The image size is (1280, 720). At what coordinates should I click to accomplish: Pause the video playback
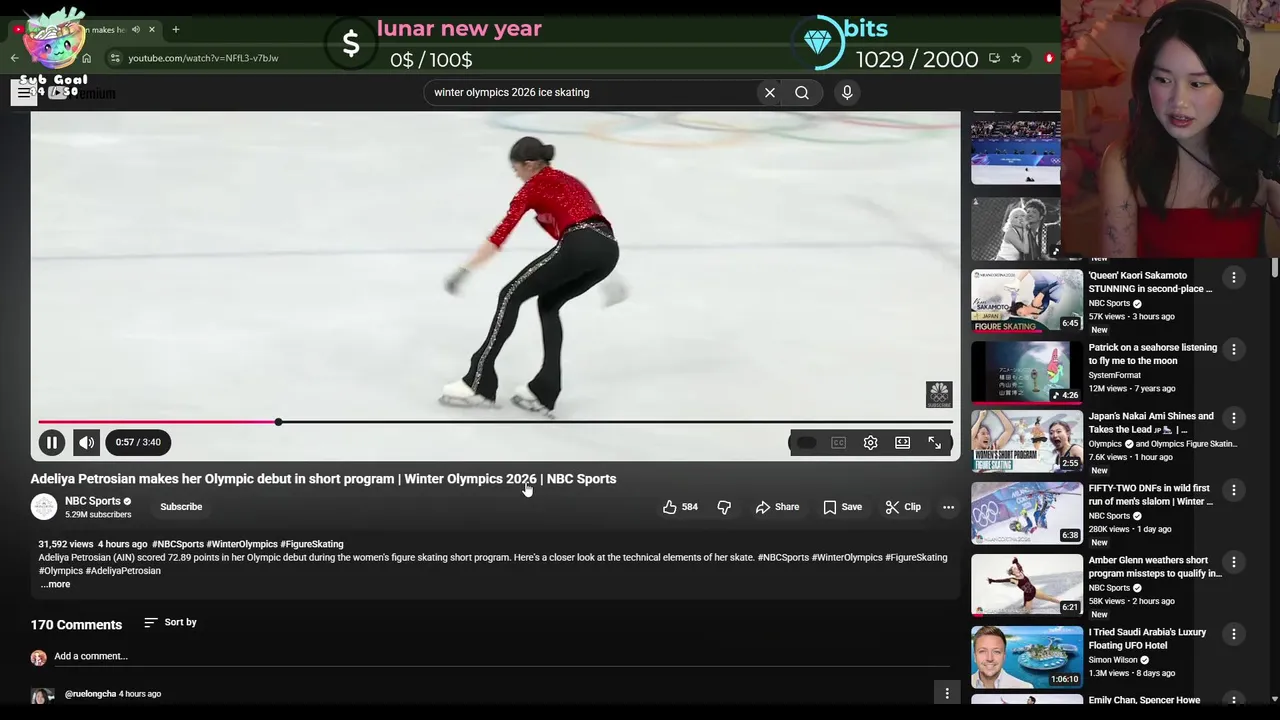(52, 442)
